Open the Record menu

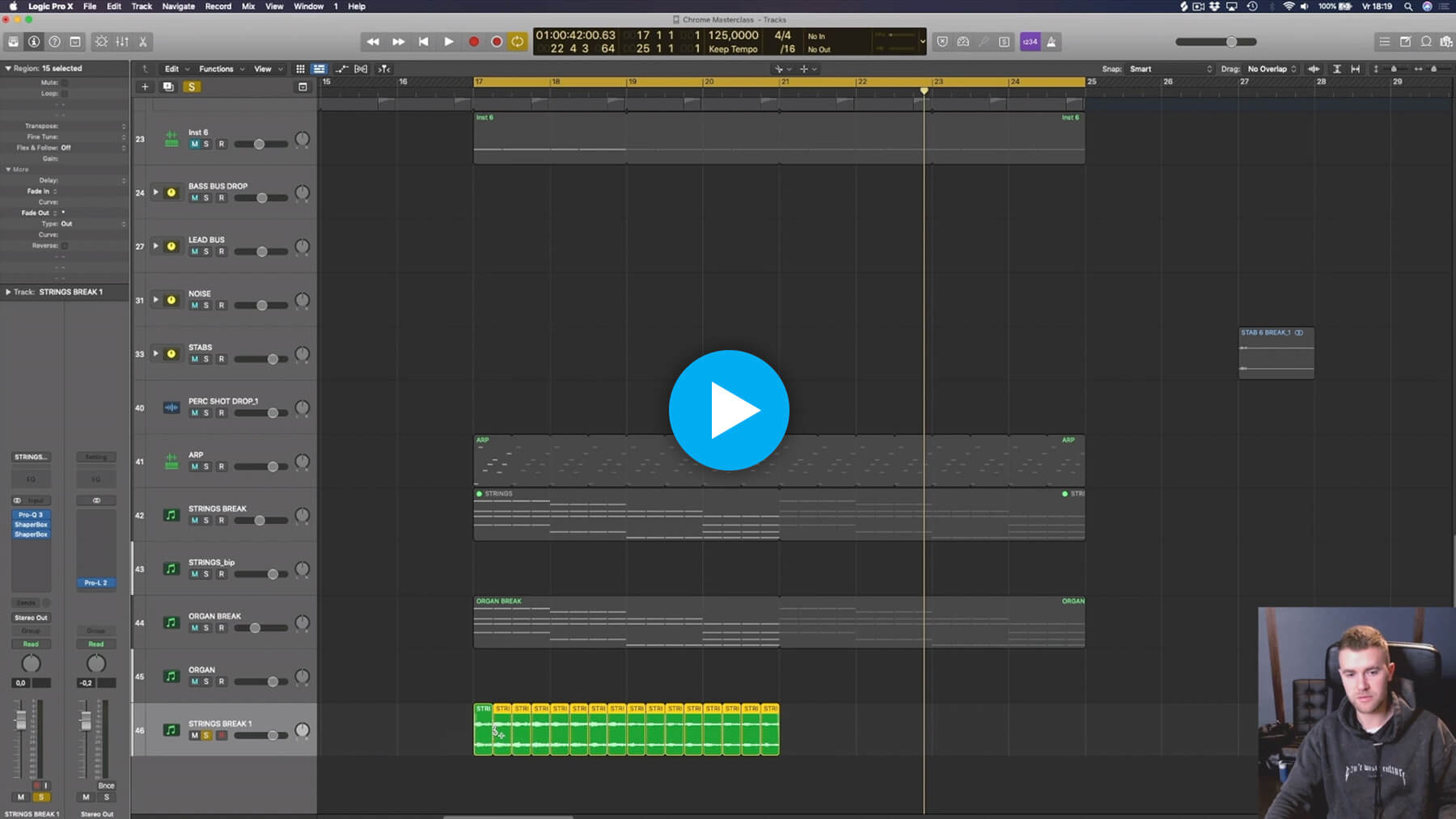click(x=218, y=6)
